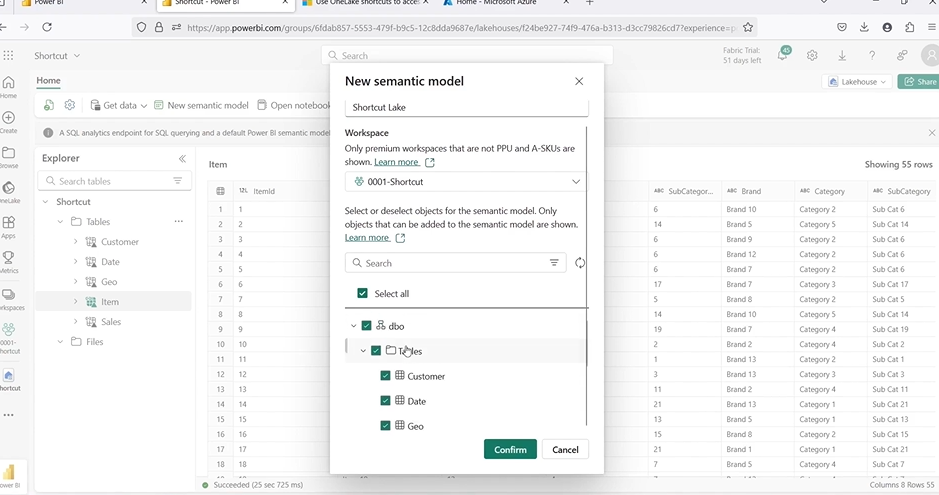Open Tables folder more options ellipsis

(x=178, y=221)
